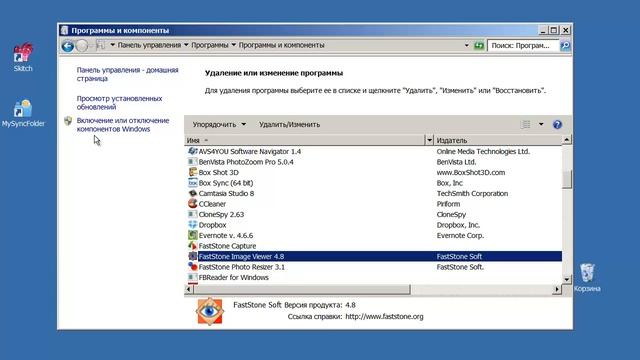Click the BenVista Ltd. publisher cell
640x360 pixels.
click(456, 162)
